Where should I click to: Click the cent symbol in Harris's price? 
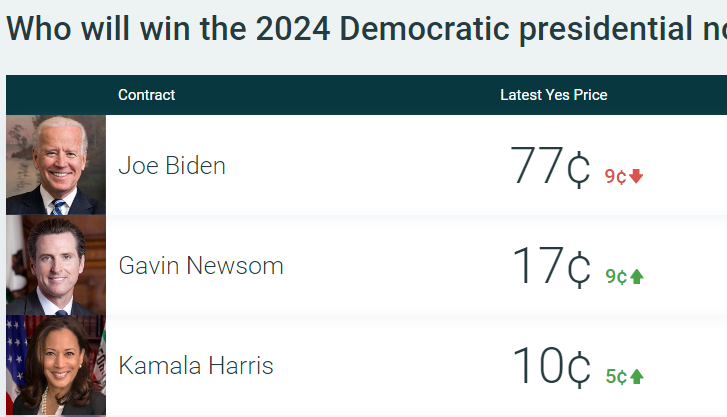click(x=579, y=370)
